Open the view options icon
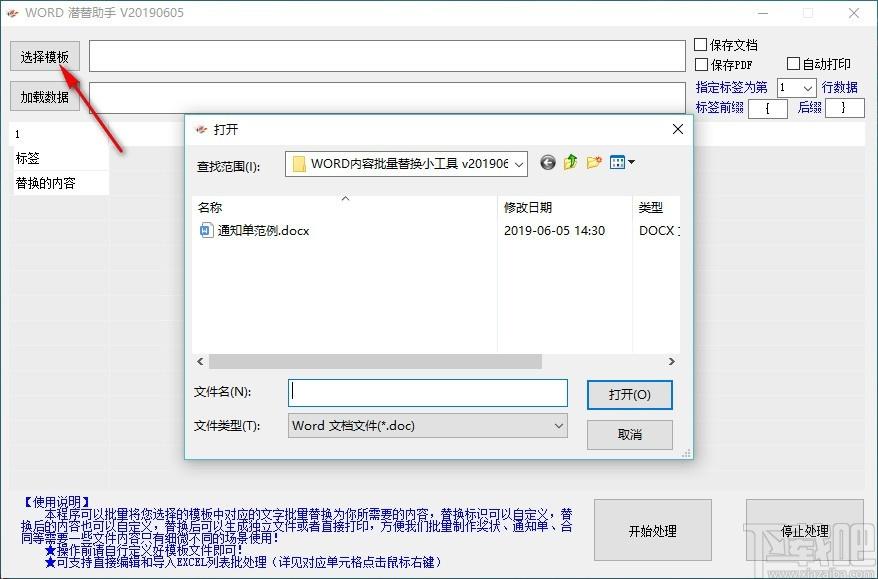 [618, 162]
